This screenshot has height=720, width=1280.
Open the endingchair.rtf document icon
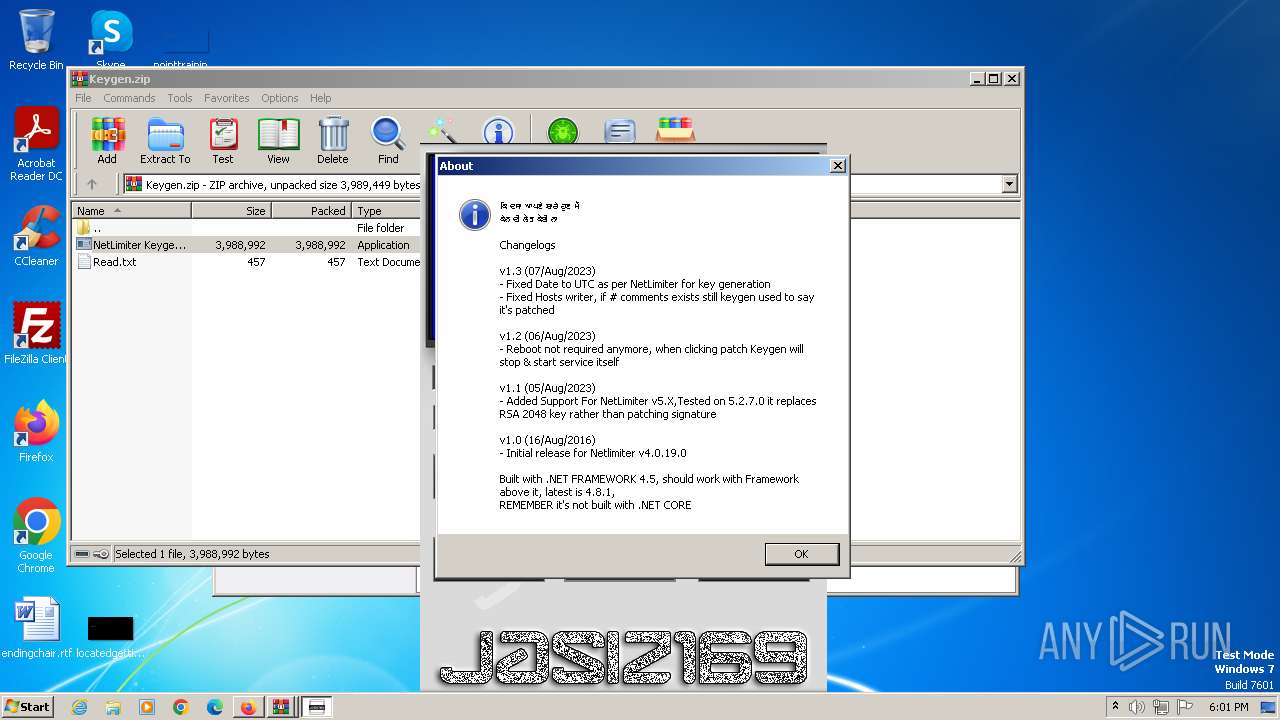click(37, 628)
